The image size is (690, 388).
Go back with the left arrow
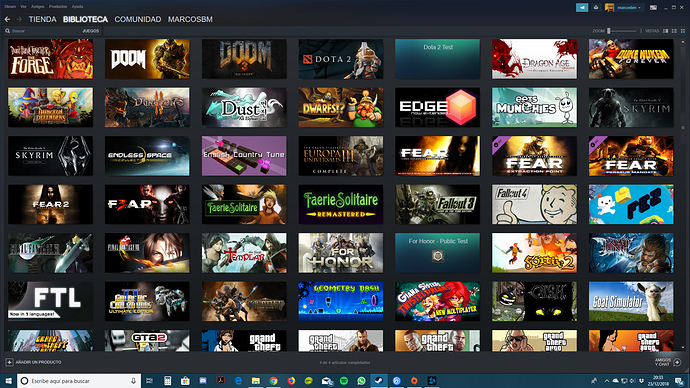coord(7,19)
